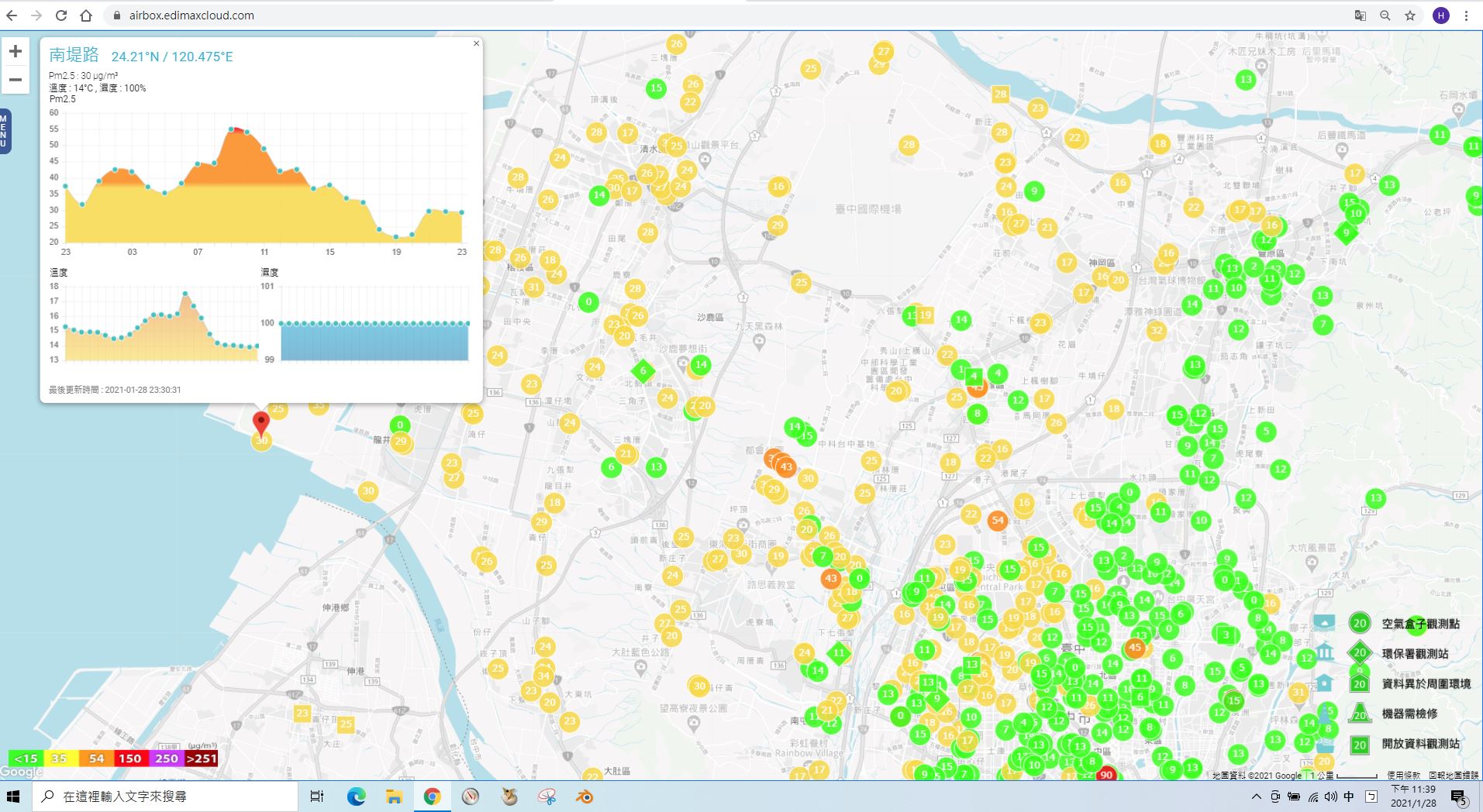Launch Microsoft Edge from taskbar
This screenshot has width=1483, height=812.
(356, 797)
